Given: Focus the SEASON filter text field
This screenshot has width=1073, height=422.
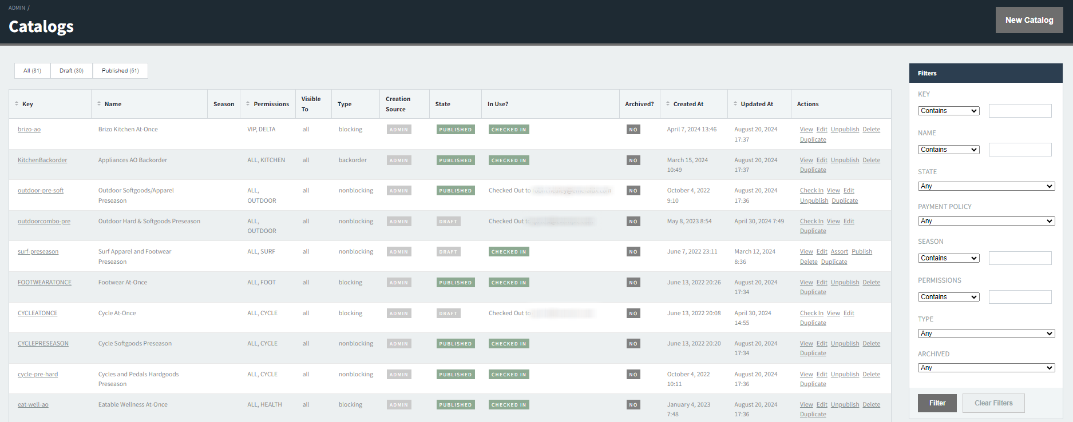Looking at the screenshot, I should 1020,258.
